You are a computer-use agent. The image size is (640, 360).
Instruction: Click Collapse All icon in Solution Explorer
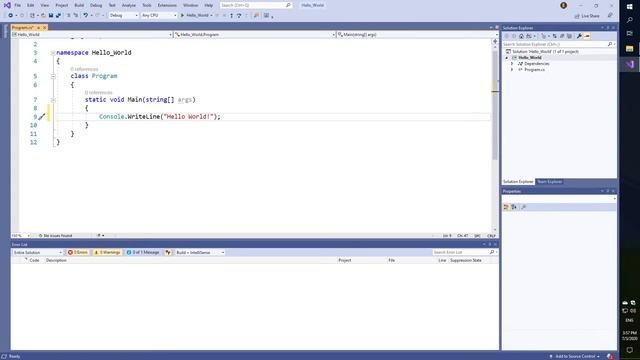point(562,36)
